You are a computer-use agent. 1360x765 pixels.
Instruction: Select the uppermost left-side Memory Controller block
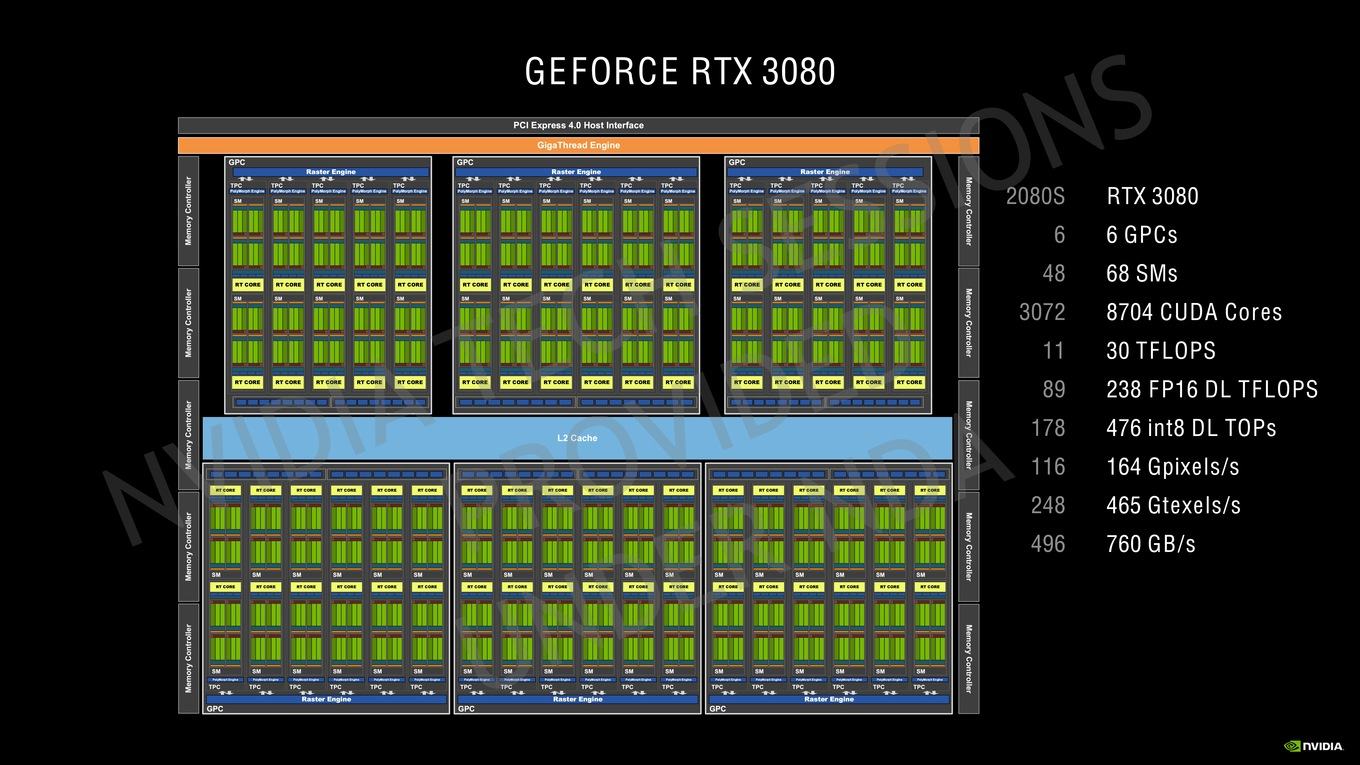pyautogui.click(x=188, y=211)
